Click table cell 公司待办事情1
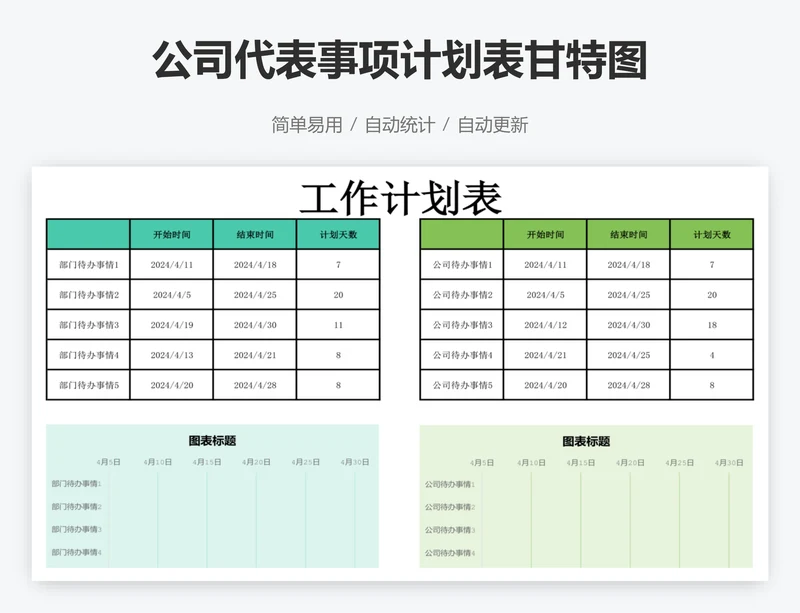 (462, 264)
